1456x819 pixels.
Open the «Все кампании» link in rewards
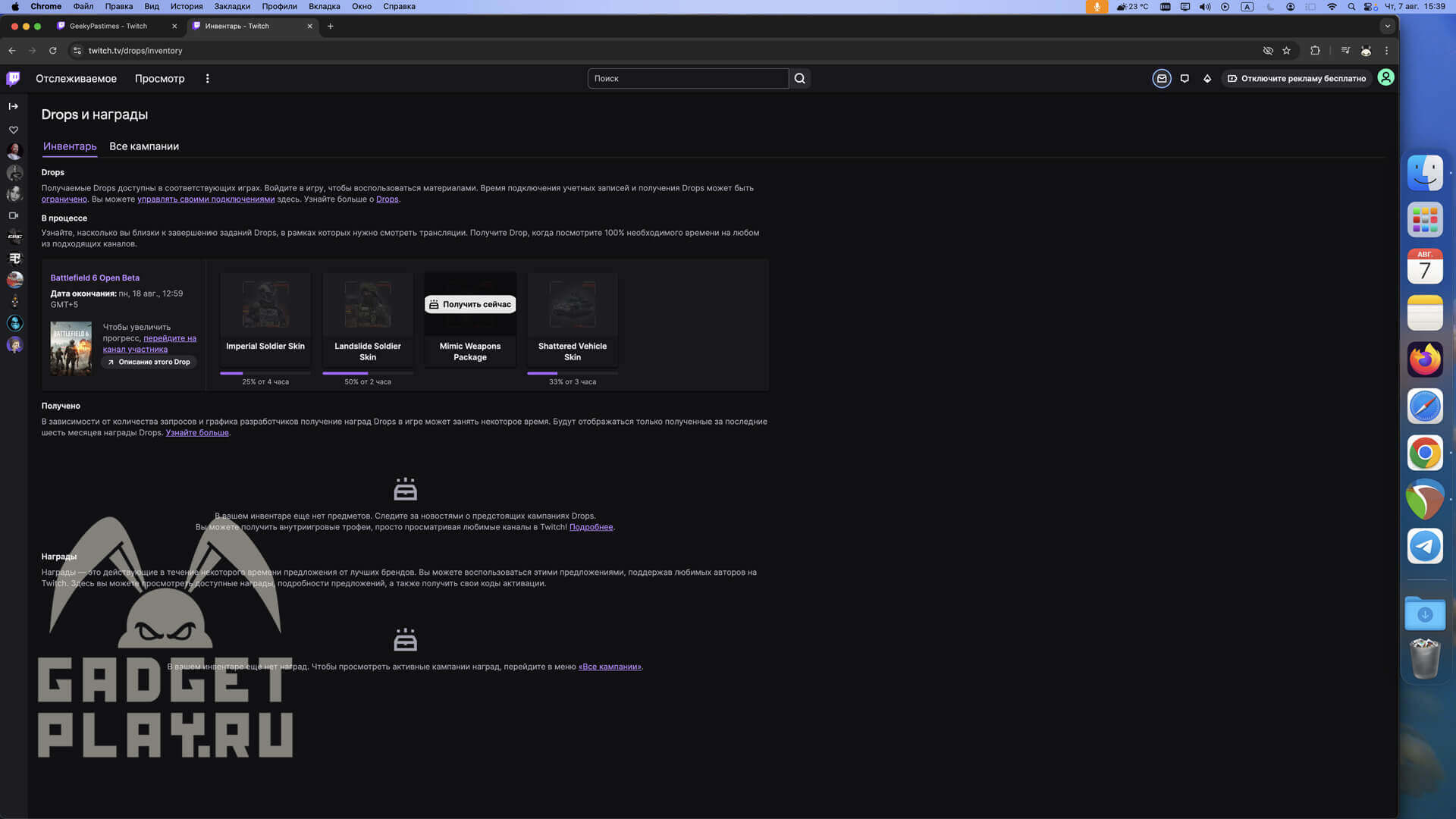[610, 667]
